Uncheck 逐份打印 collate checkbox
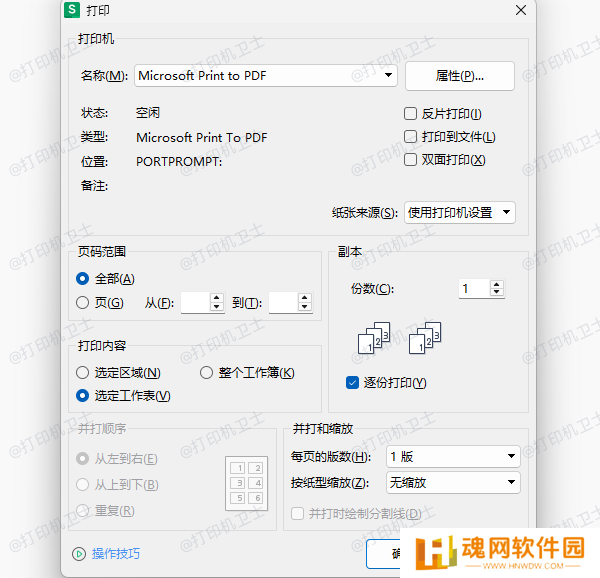600x578 pixels. tap(352, 383)
